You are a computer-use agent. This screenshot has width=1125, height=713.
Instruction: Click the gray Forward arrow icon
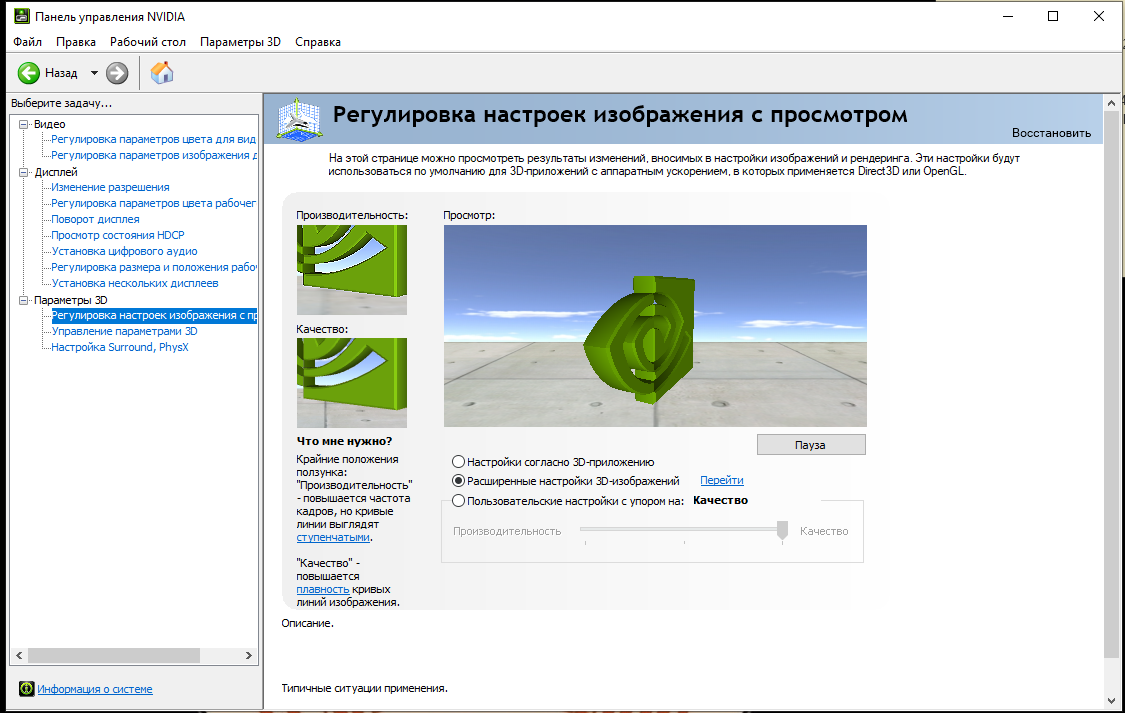117,72
